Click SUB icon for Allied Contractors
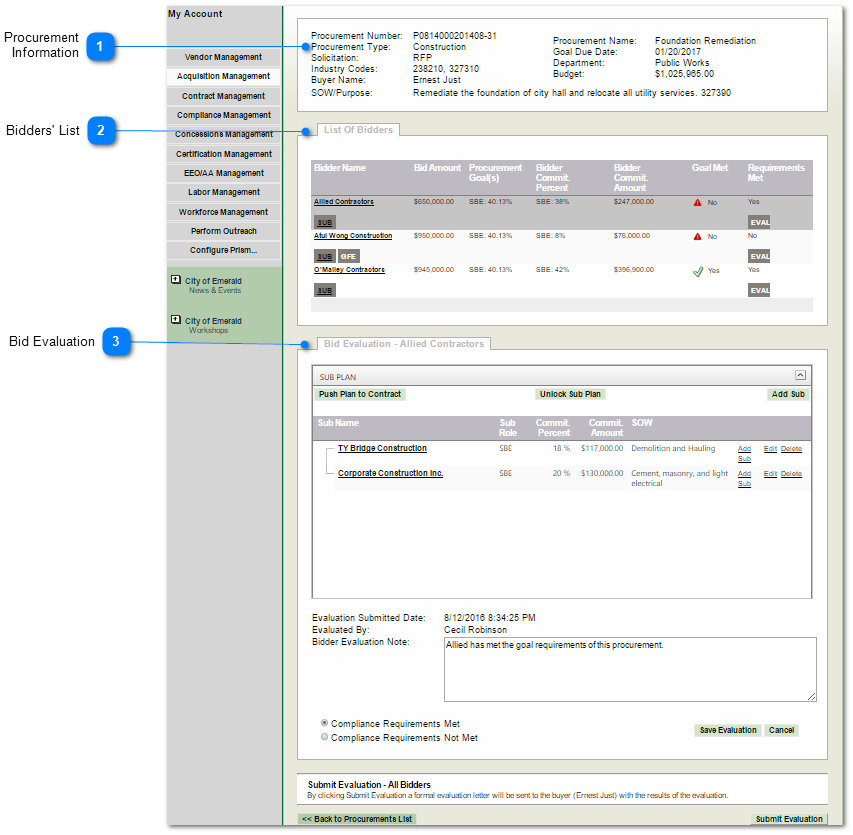Screen dimensions: 853x835 [324, 222]
